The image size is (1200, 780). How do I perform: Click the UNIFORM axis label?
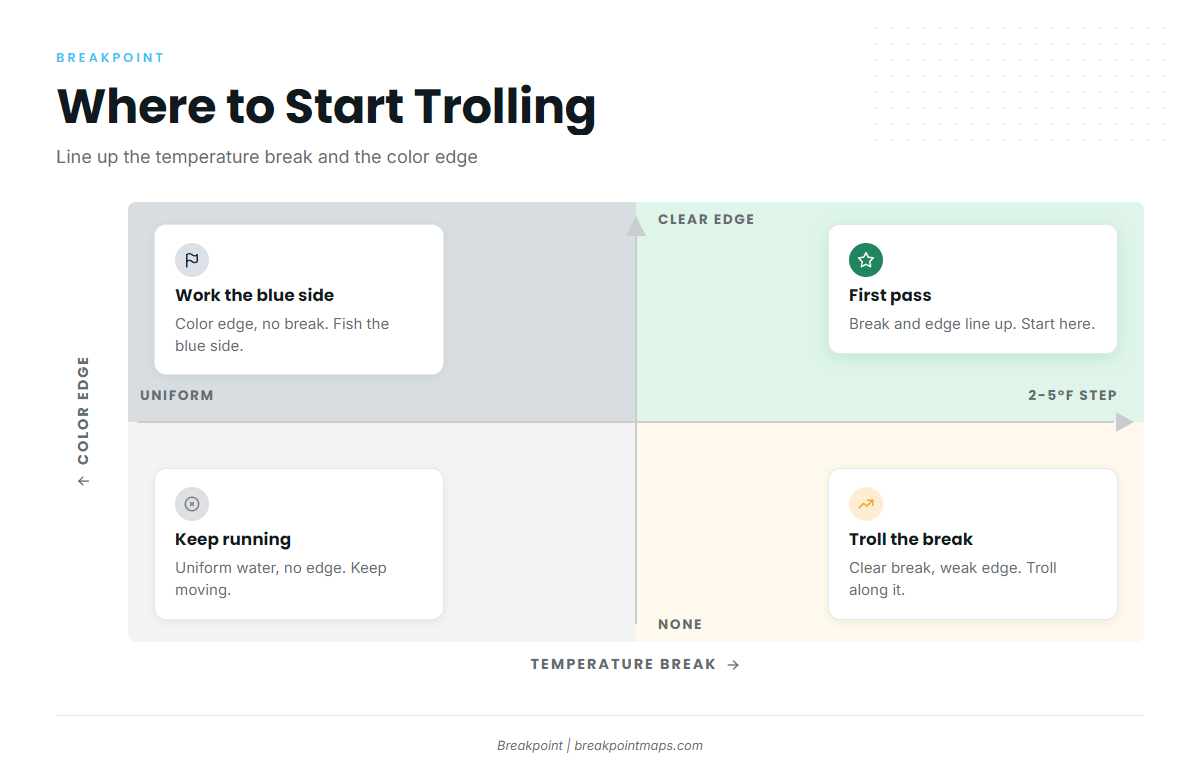coord(177,395)
